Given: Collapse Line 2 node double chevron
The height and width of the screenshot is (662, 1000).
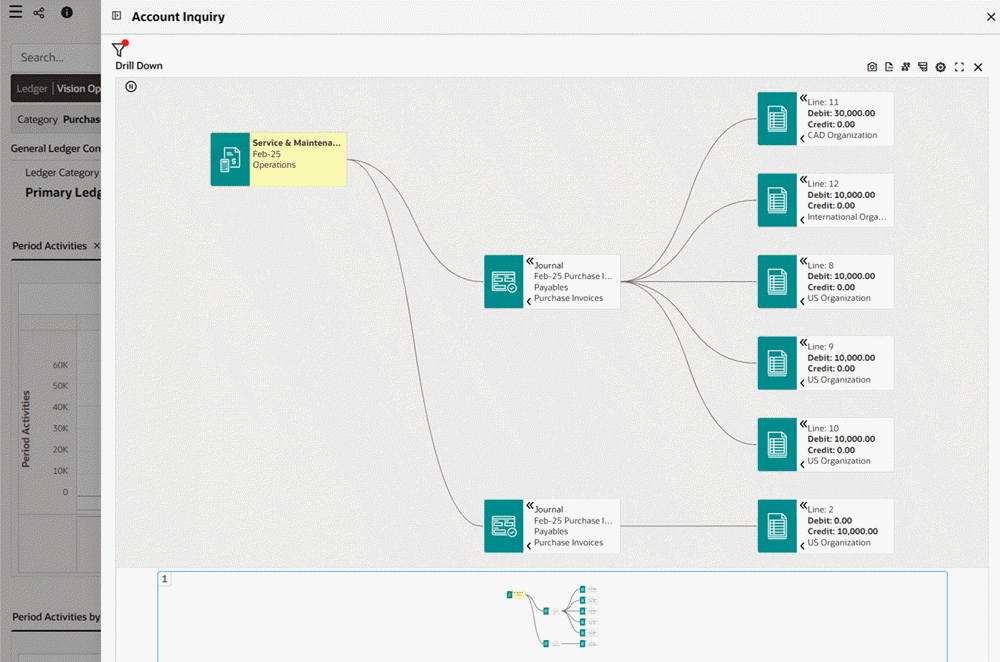Looking at the screenshot, I should (804, 505).
